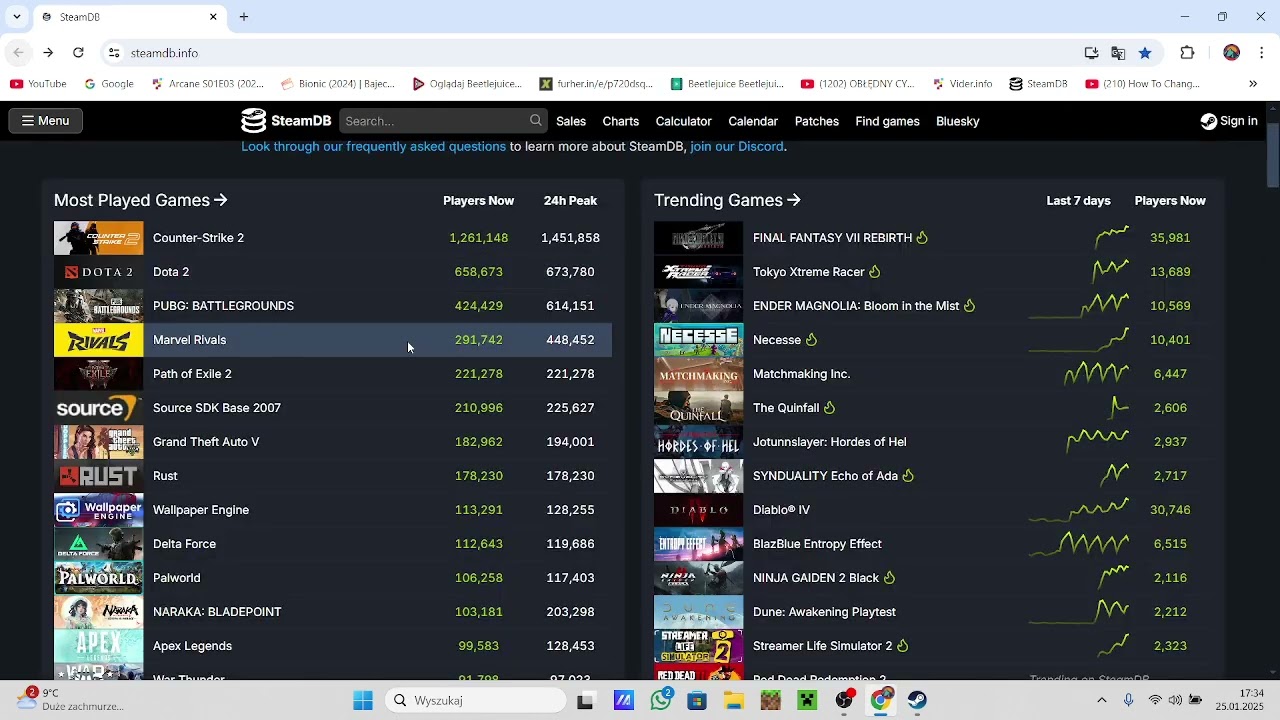This screenshot has width=1280, height=720.
Task: Open Steam from the taskbar
Action: pyautogui.click(x=917, y=701)
